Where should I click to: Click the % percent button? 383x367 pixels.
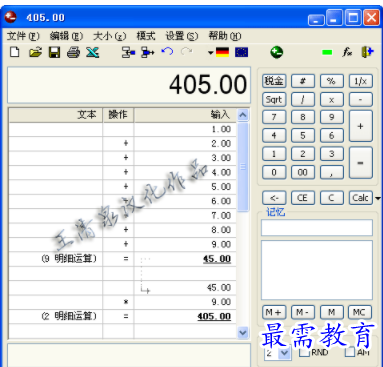coord(331,81)
